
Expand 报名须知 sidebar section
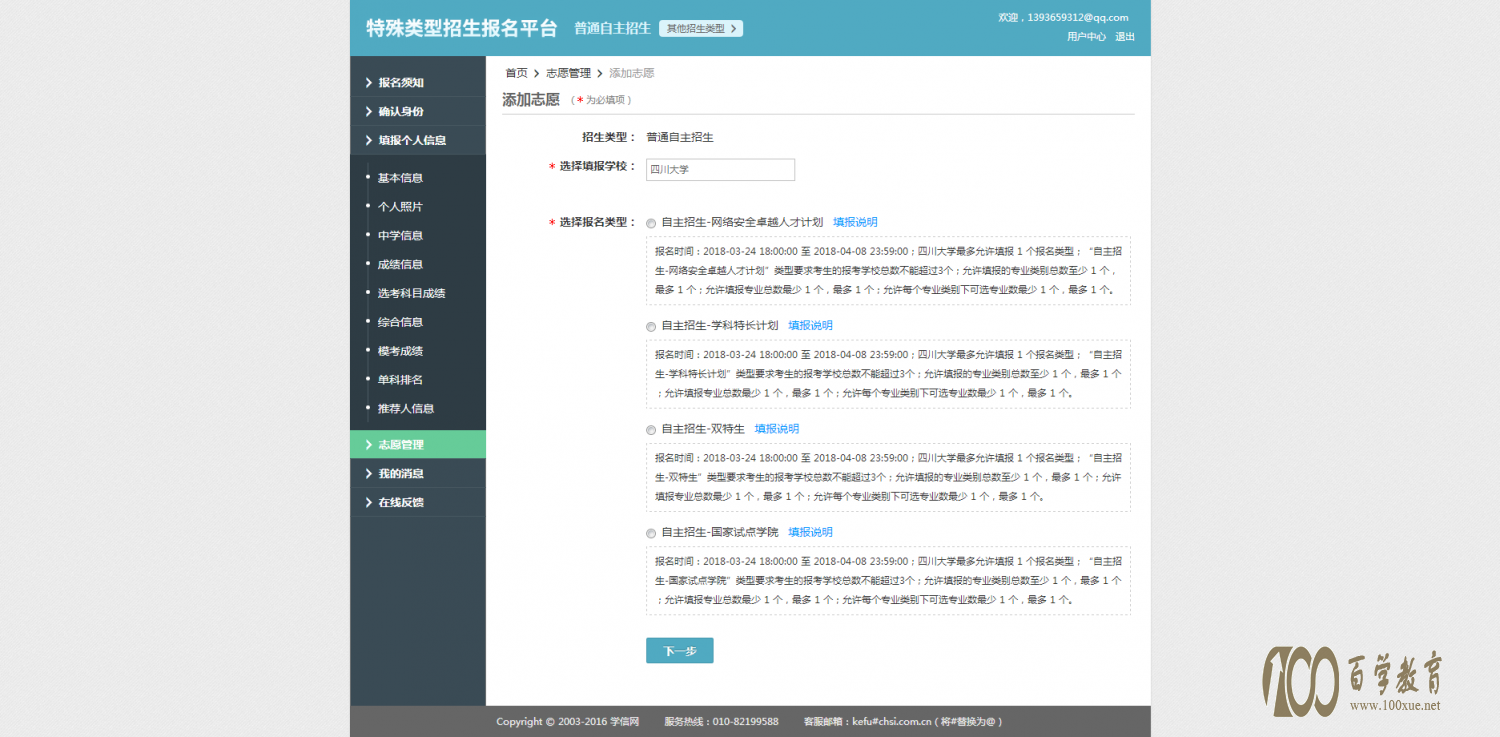418,83
